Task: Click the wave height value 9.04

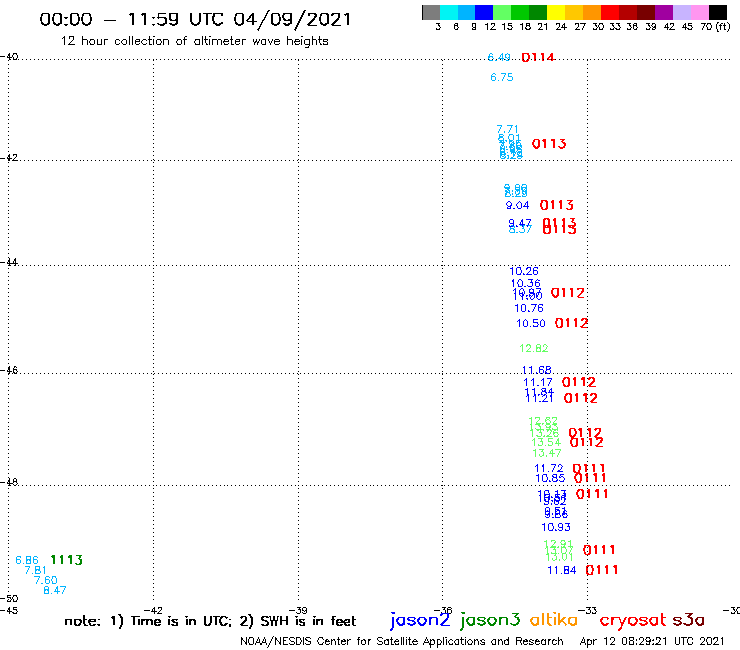Action: [517, 205]
